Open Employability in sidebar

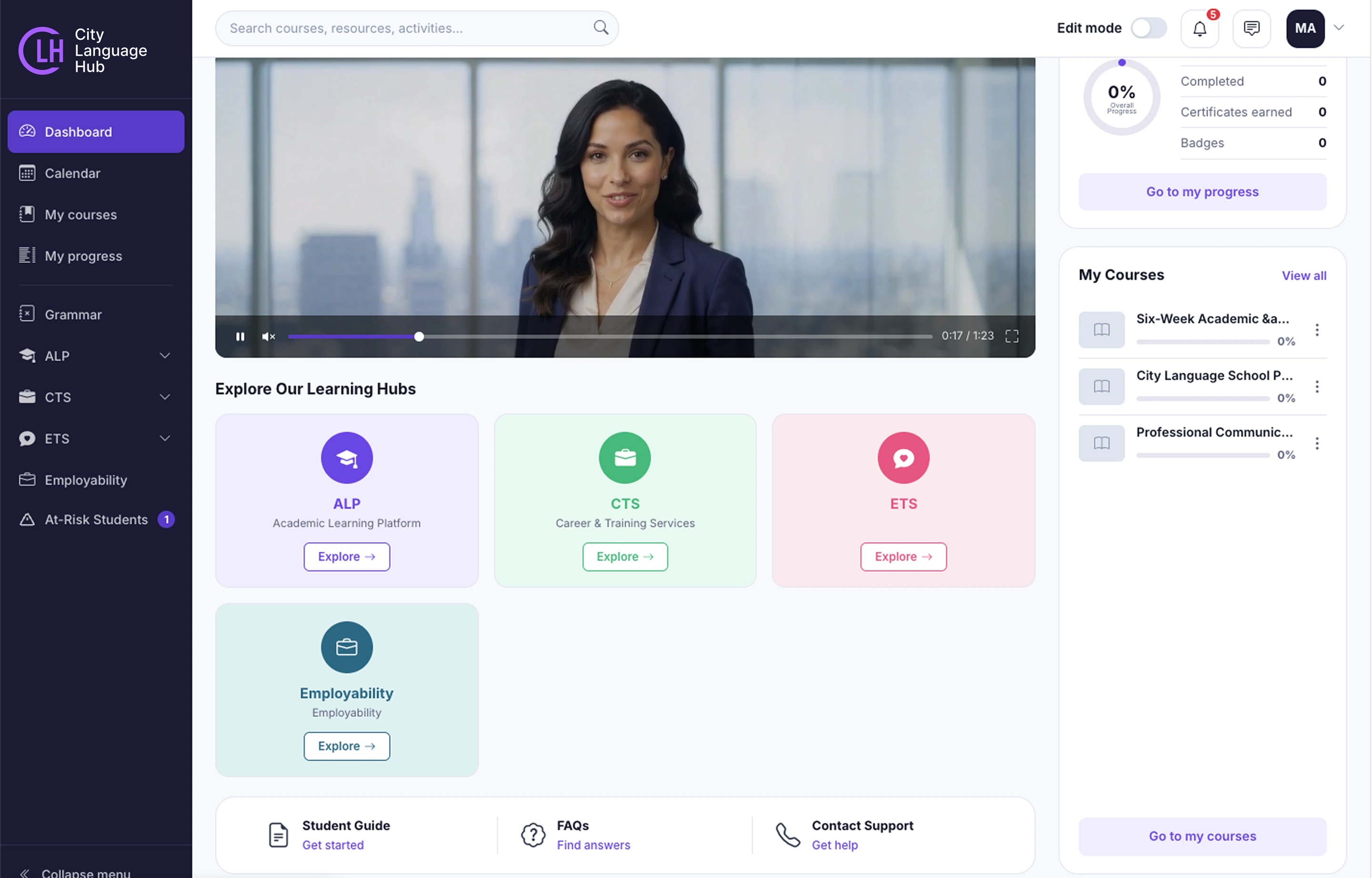(96, 479)
